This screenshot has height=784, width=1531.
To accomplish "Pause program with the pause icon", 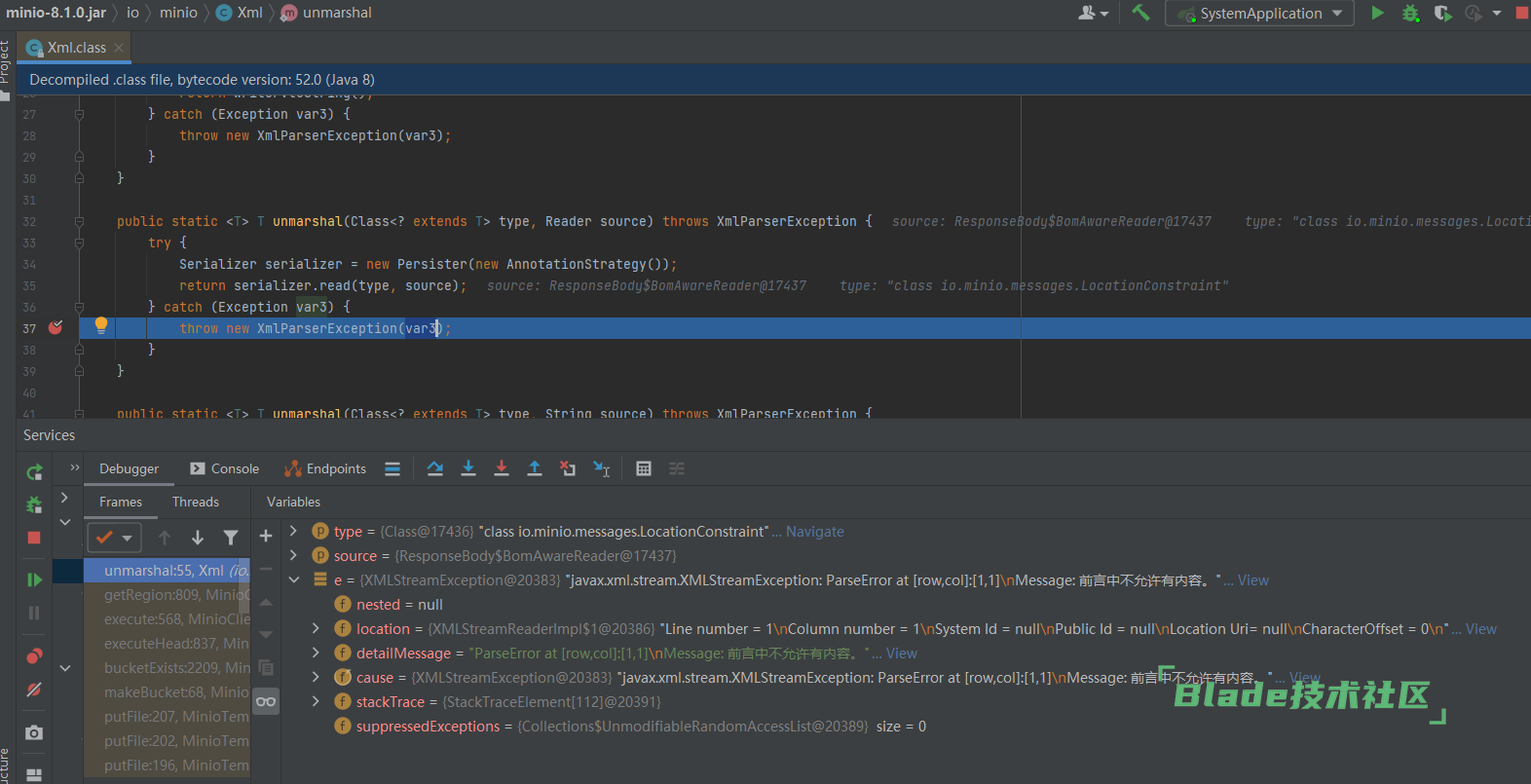I will click(x=34, y=613).
